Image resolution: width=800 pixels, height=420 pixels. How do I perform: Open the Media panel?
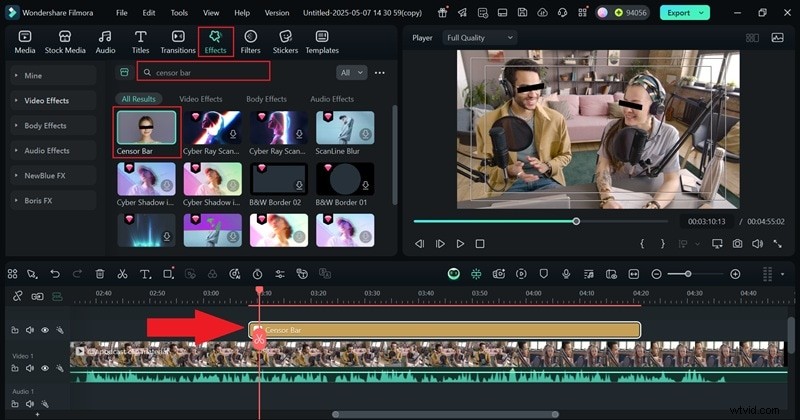pyautogui.click(x=24, y=42)
